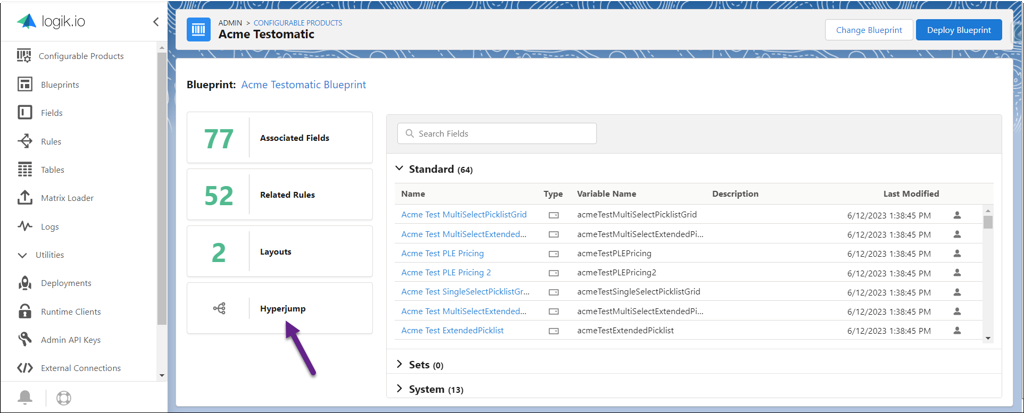Click the search magnifier icon

pos(409,133)
